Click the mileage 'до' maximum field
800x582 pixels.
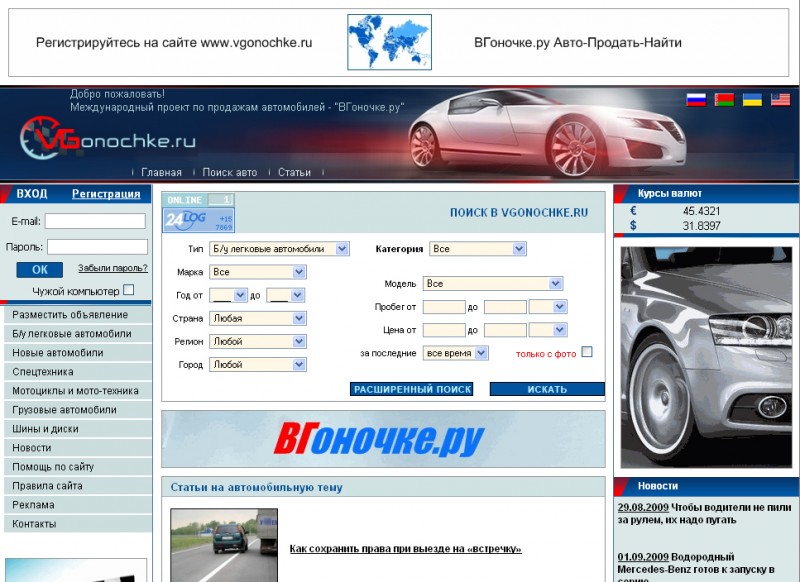coord(505,307)
